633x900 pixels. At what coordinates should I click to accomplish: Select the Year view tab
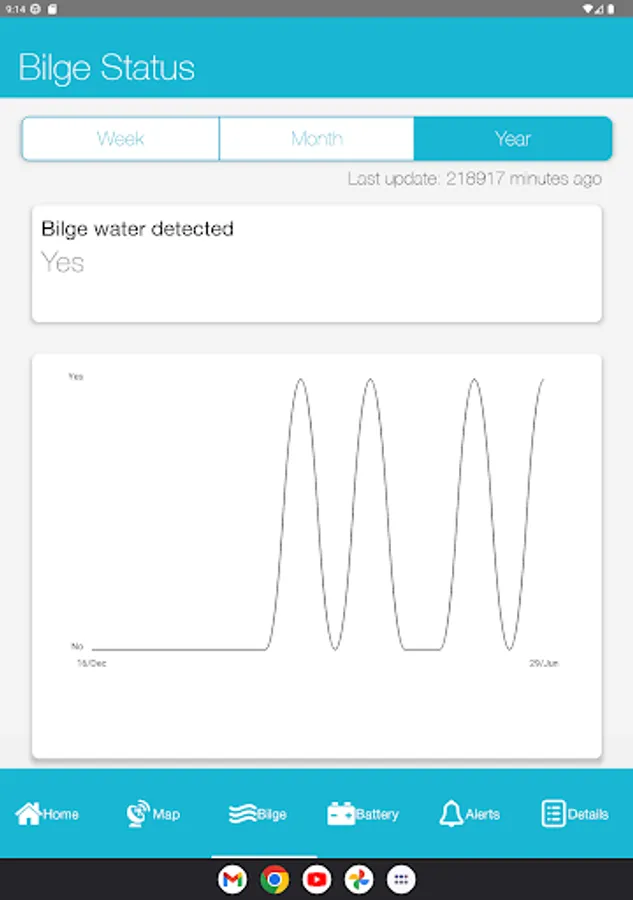[x=512, y=139]
